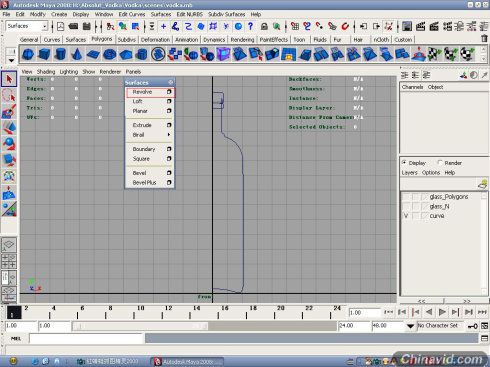The height and width of the screenshot is (367, 490).
Task: Toggle visibility box of curve layer
Action: [406, 216]
